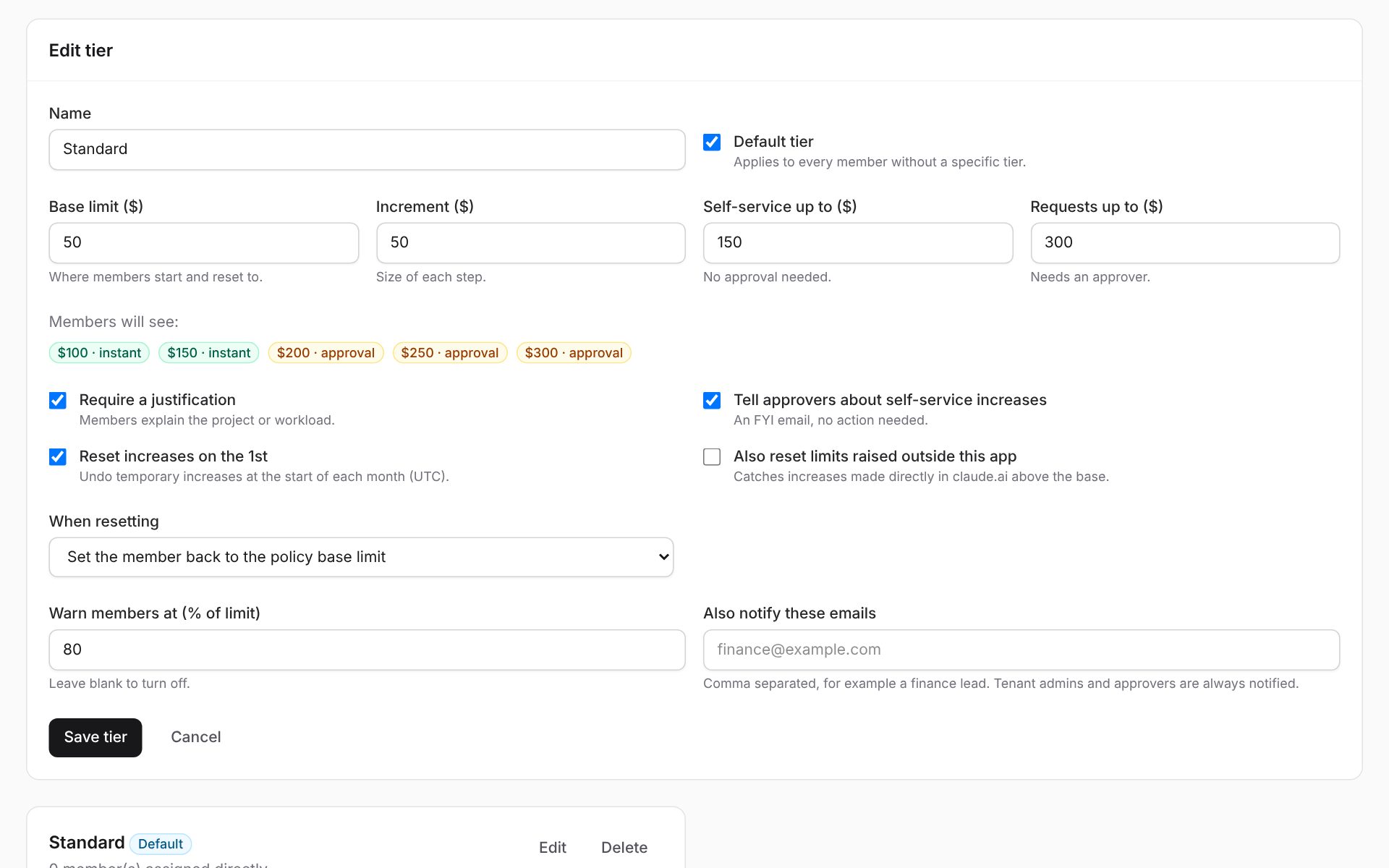Viewport: 1389px width, 868px height.
Task: Click the $300 · approval chip
Action: (x=574, y=353)
